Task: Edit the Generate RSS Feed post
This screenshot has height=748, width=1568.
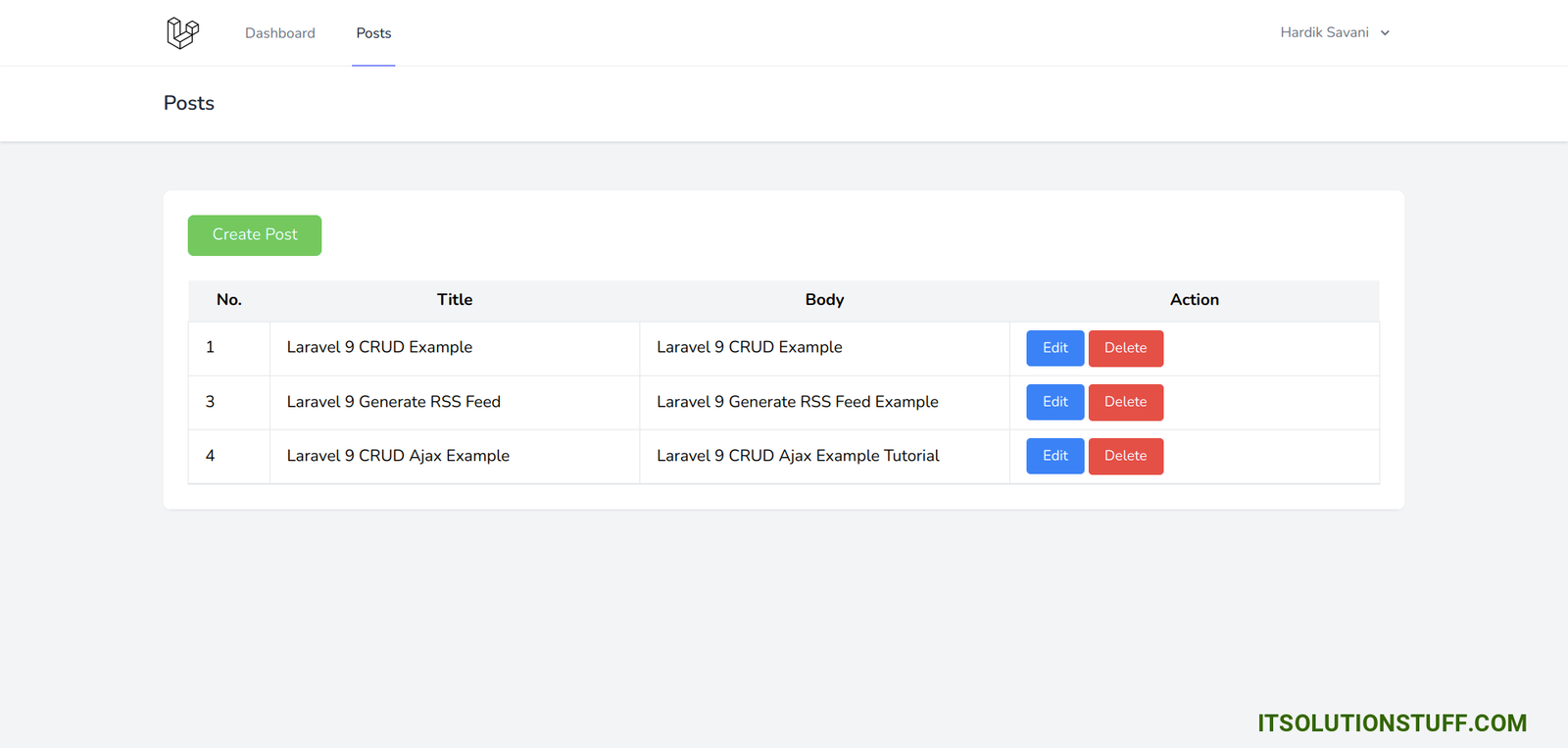Action: click(1054, 402)
